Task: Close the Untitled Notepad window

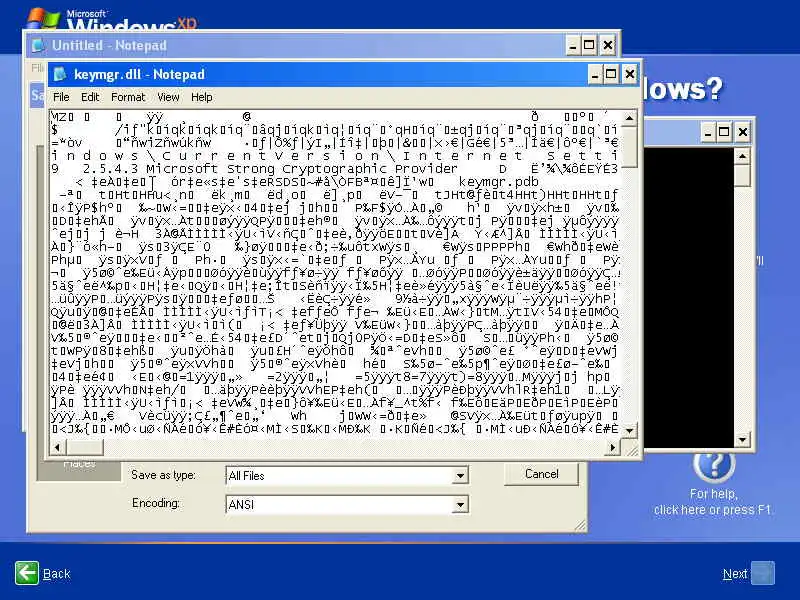Action: pos(608,45)
